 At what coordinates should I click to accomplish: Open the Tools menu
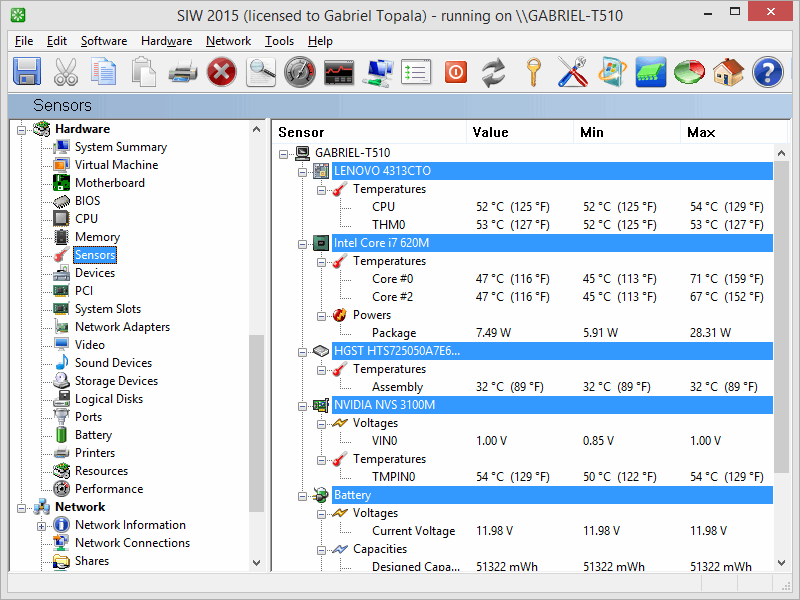click(279, 41)
